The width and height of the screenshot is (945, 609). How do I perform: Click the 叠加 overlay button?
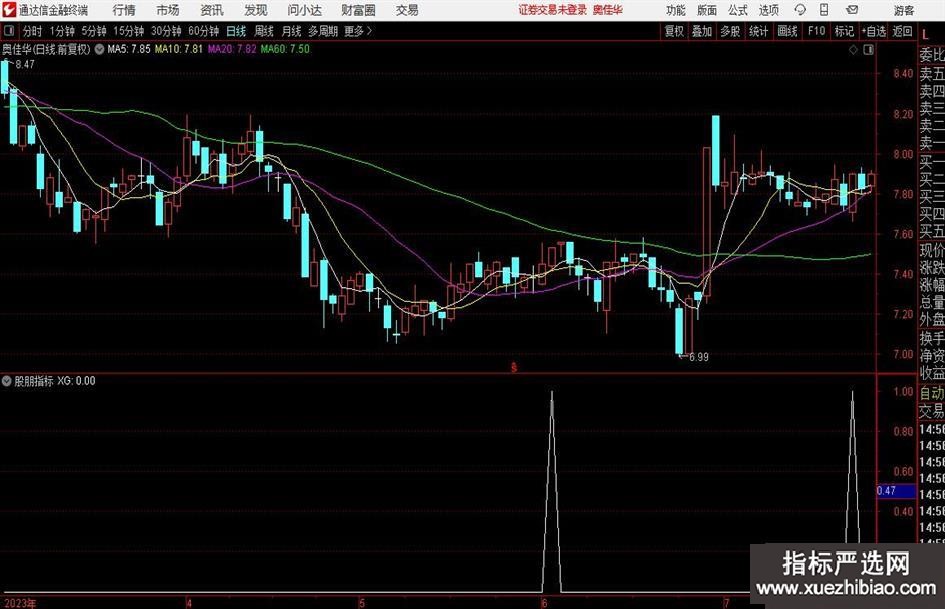point(702,31)
